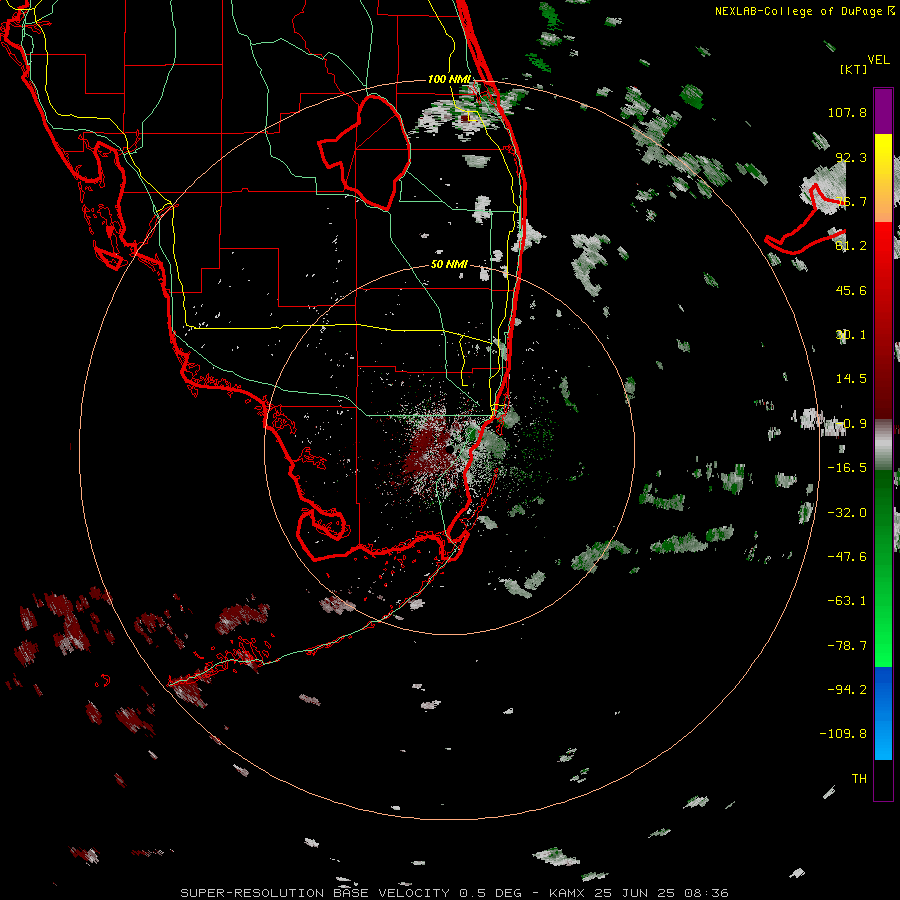Select the -63.1 legend value
Viewport: 900px width, 900px height.
tap(847, 601)
